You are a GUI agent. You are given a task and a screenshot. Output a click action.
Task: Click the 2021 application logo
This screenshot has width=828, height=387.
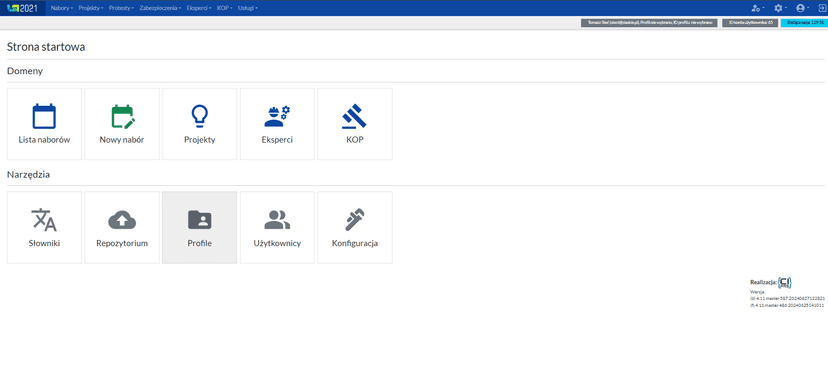coord(23,8)
